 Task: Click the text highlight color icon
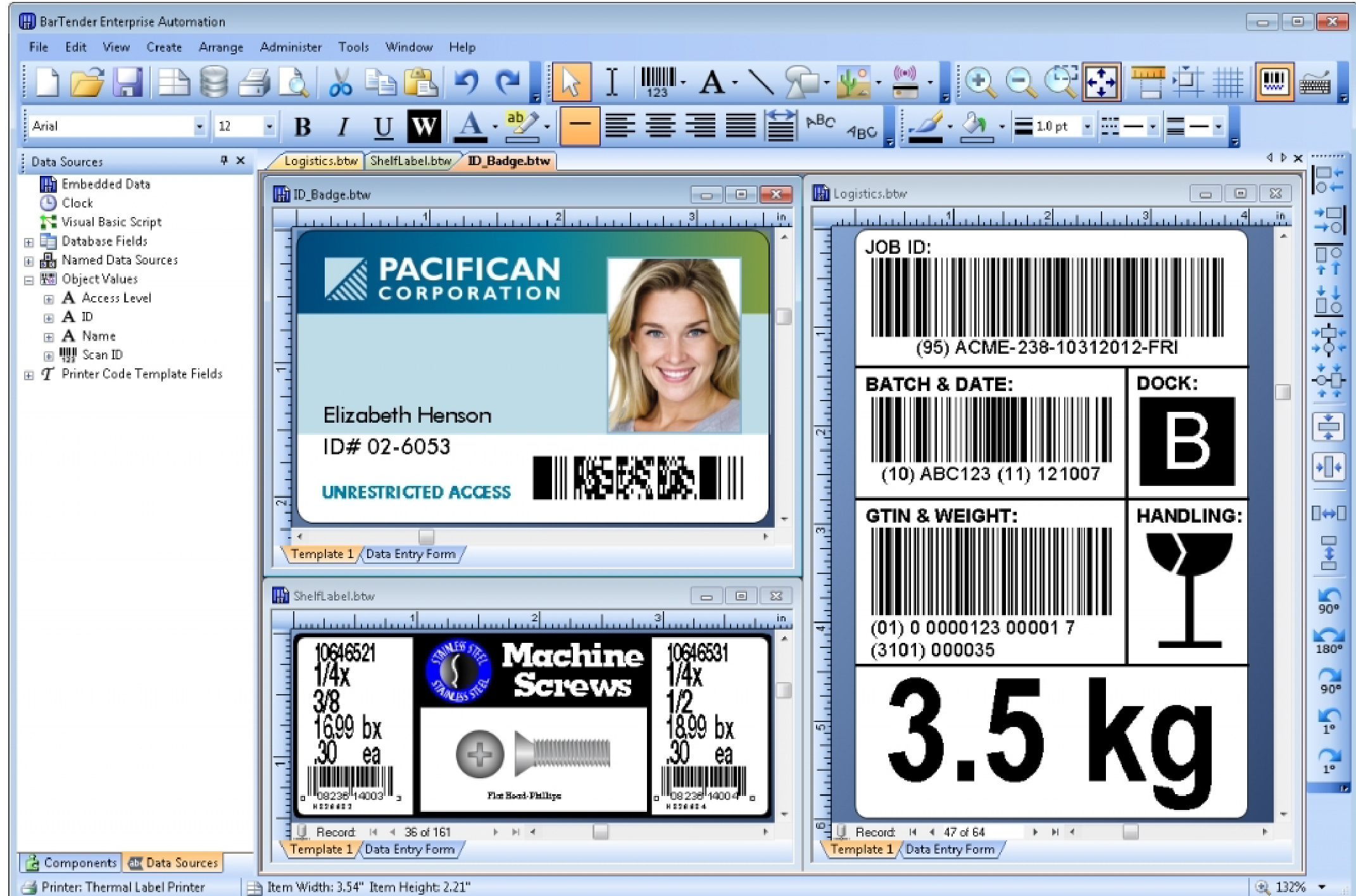coord(522,125)
